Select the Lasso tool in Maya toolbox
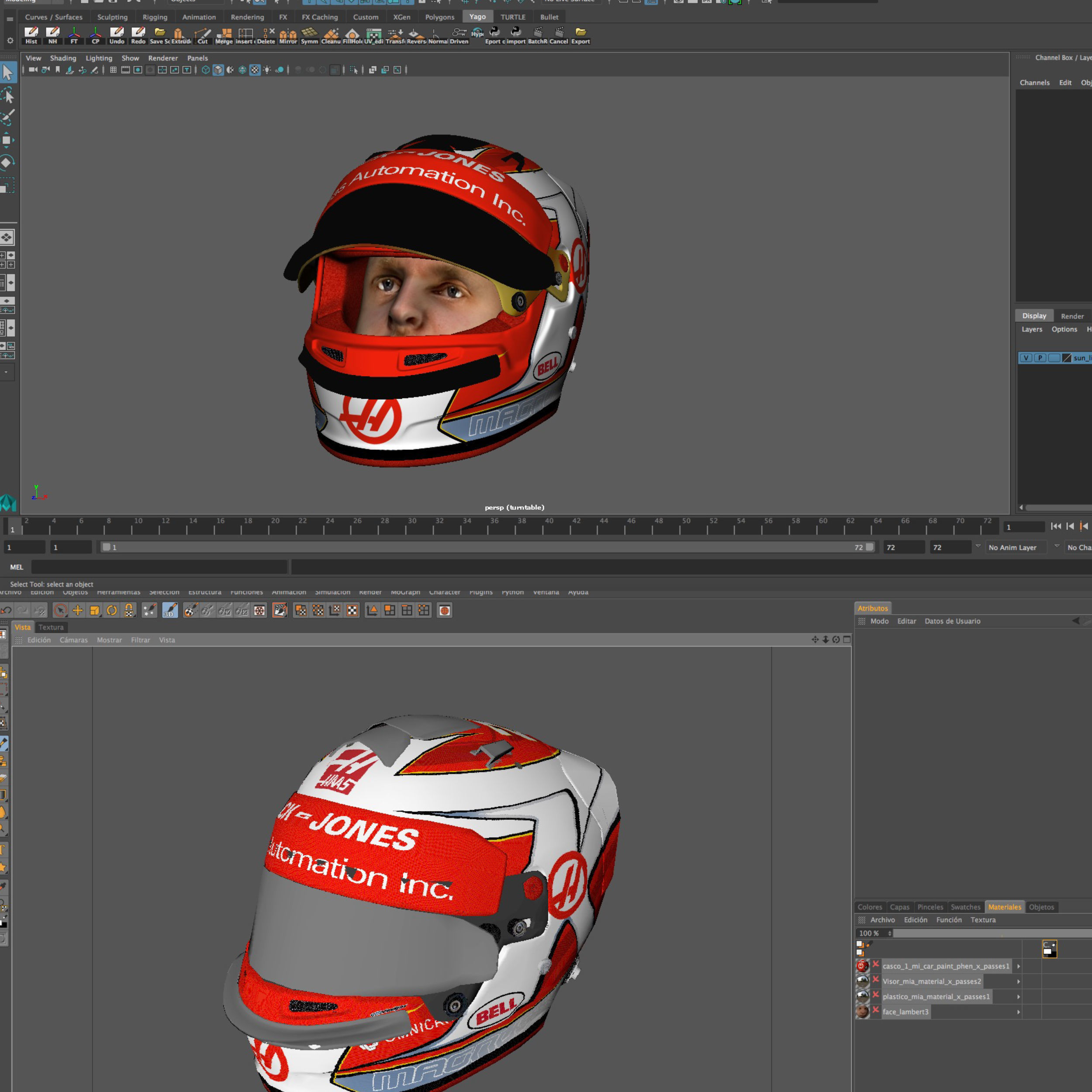 8,95
